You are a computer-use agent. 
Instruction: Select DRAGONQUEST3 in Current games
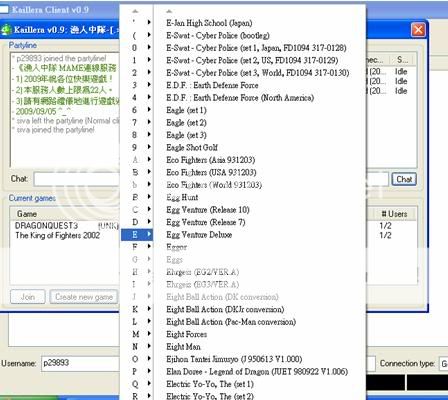pyautogui.click(x=46, y=226)
